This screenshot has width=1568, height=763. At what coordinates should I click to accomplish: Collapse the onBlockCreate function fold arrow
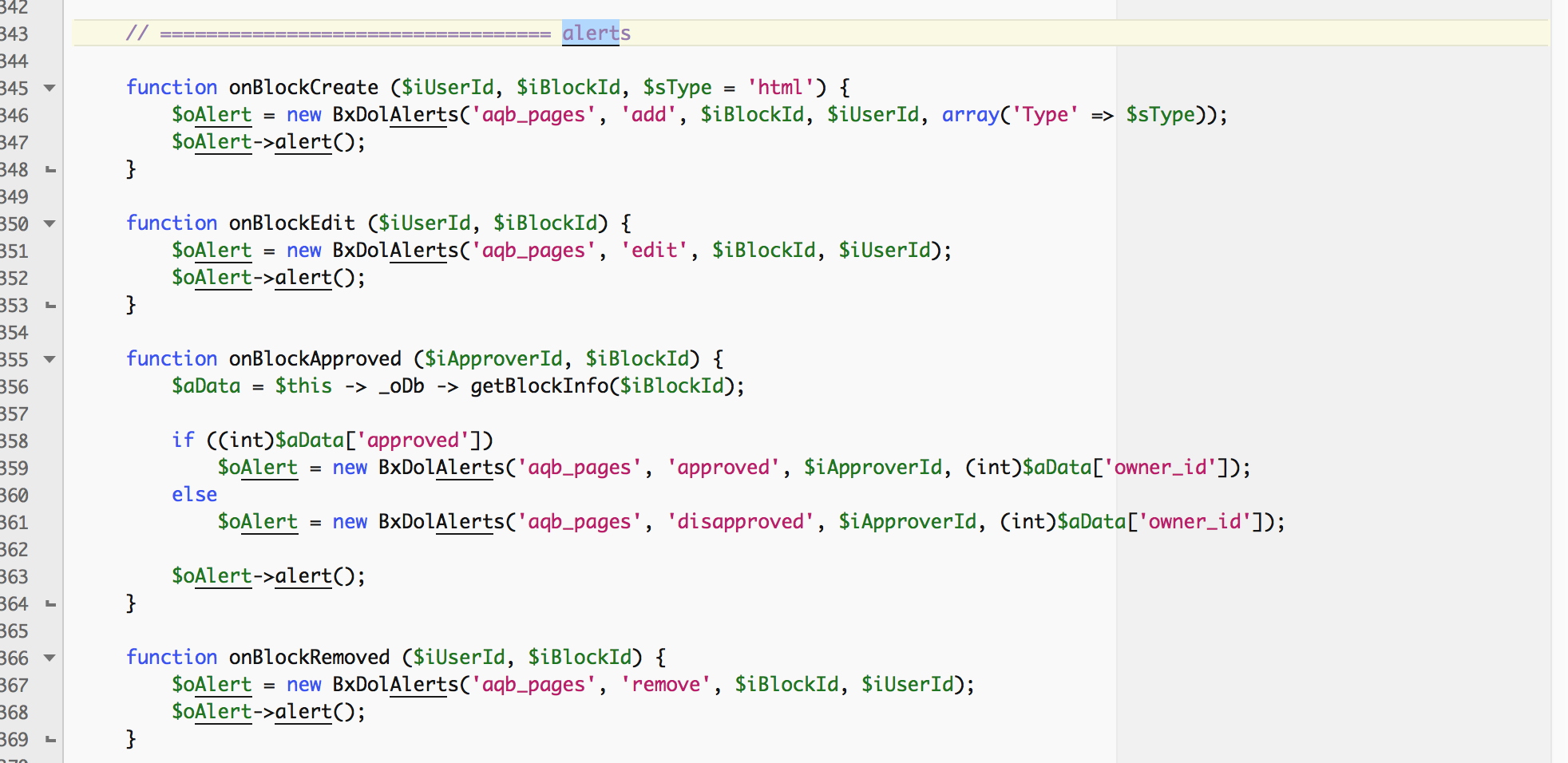tap(49, 88)
